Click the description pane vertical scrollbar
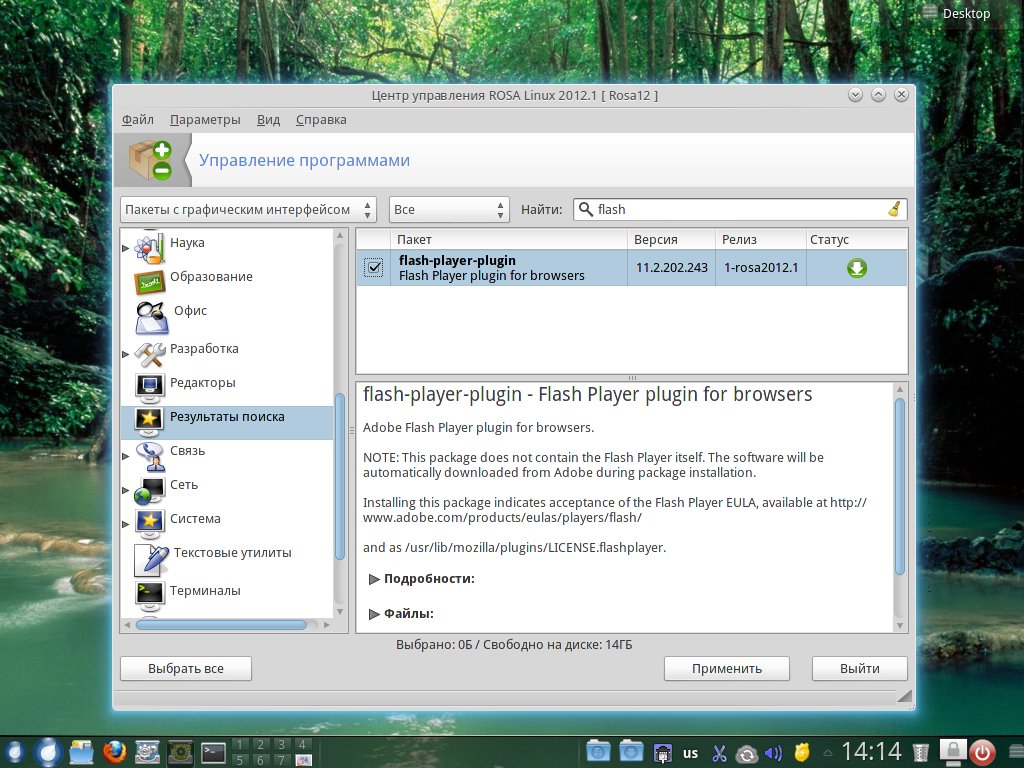 click(x=899, y=486)
